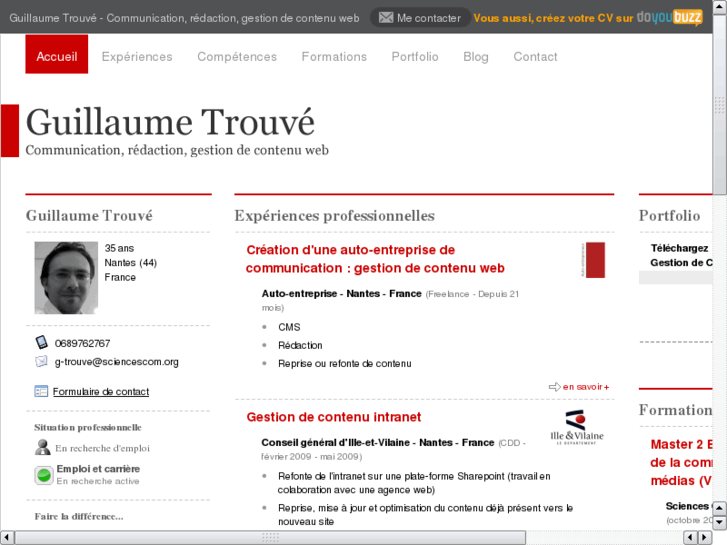Click the scroll up arrow at top of vertical scrollbar
This screenshot has height=545, width=727.
click(x=720, y=7)
